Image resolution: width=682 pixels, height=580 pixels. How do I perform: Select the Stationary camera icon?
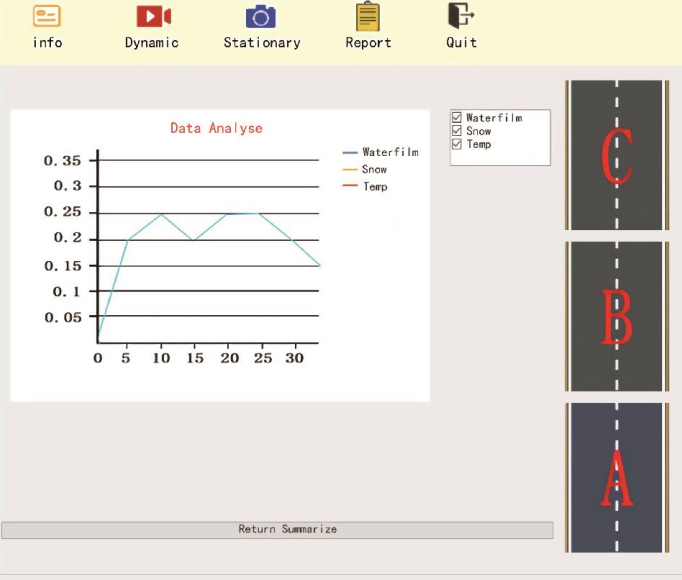[261, 16]
